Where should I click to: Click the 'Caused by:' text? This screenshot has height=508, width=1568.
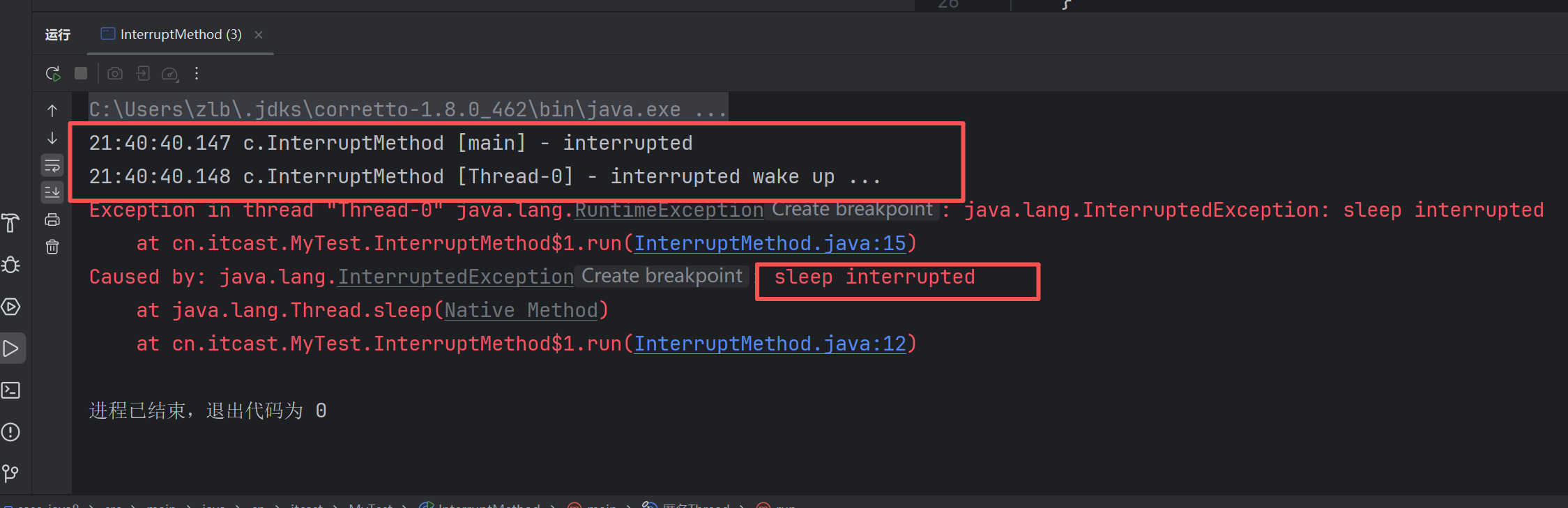148,277
